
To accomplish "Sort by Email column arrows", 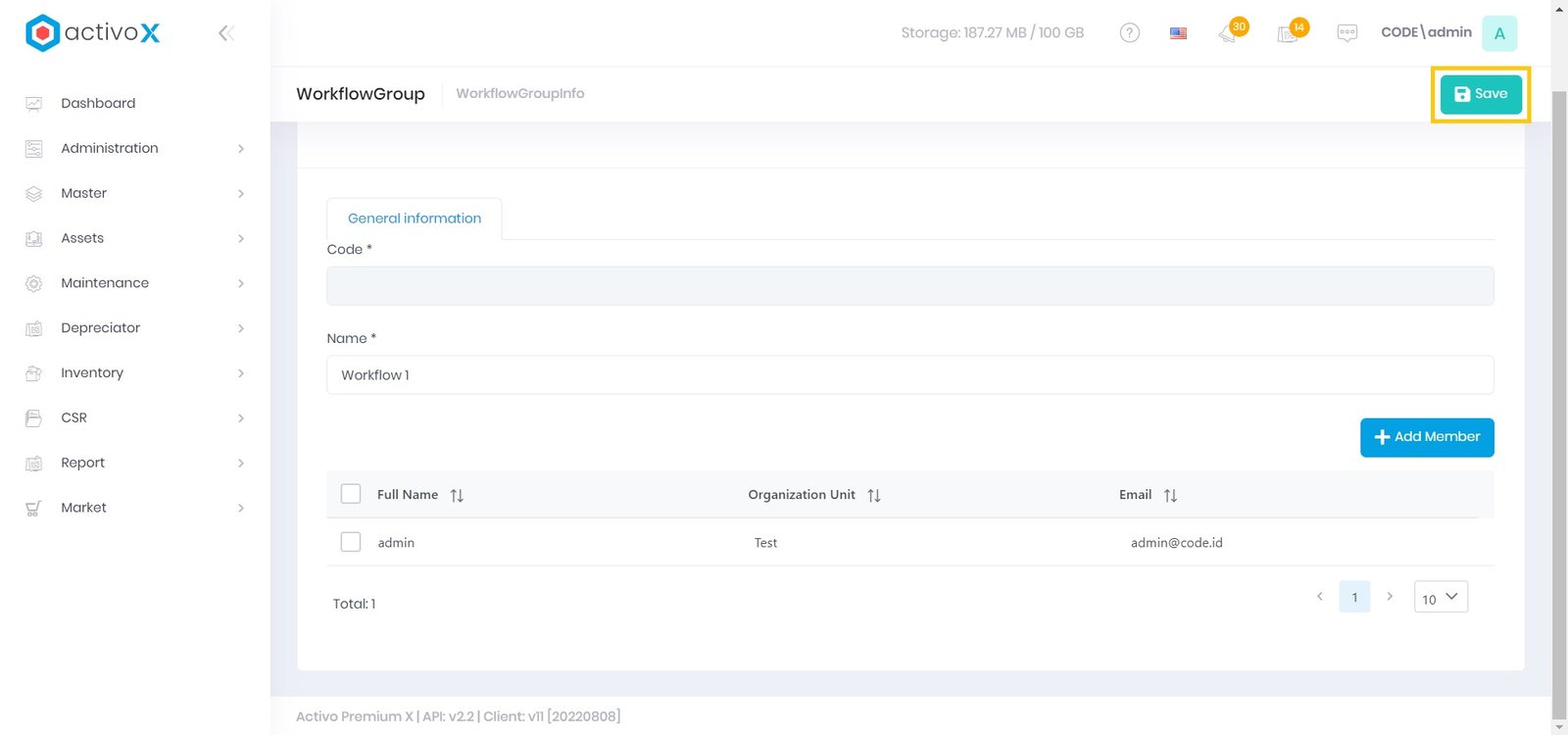I will tap(1170, 496).
